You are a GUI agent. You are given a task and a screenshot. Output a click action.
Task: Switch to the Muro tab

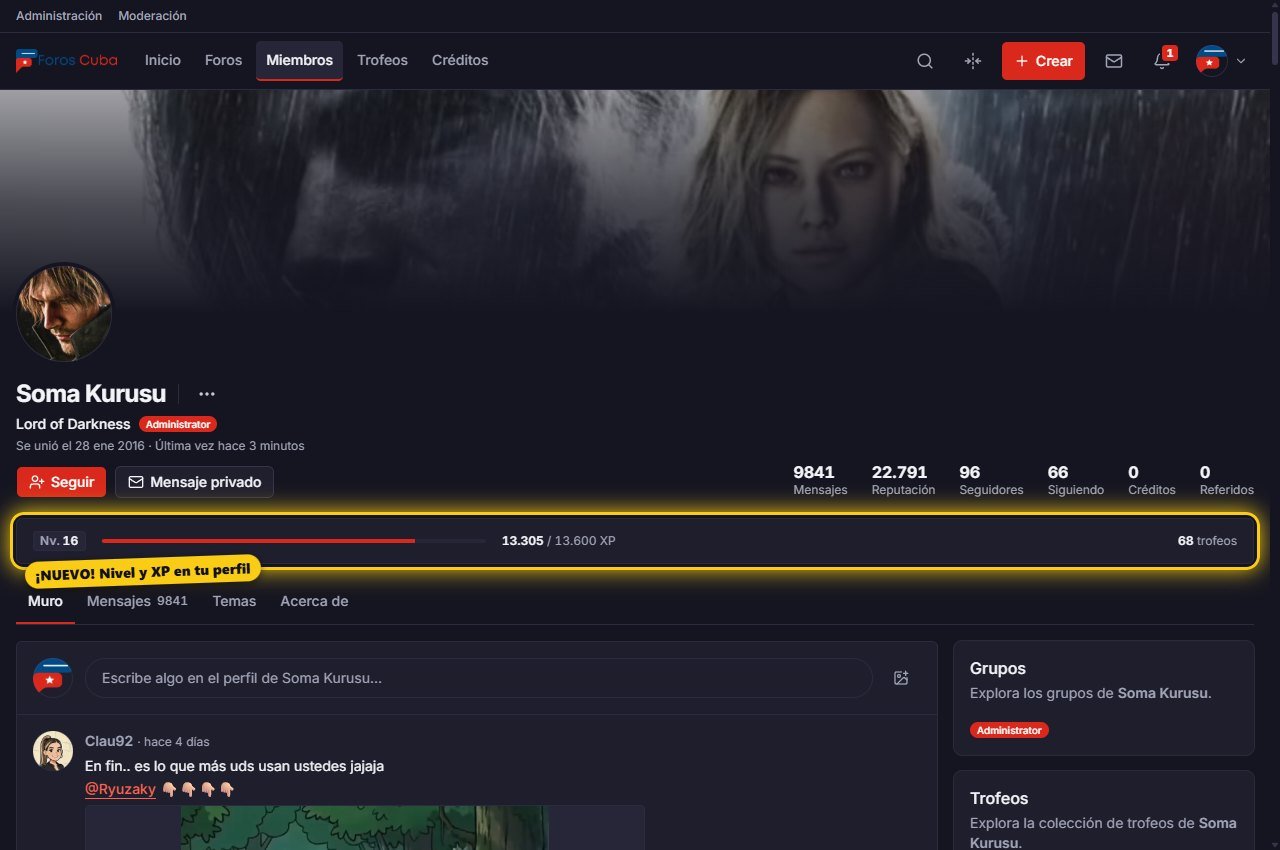click(x=45, y=601)
